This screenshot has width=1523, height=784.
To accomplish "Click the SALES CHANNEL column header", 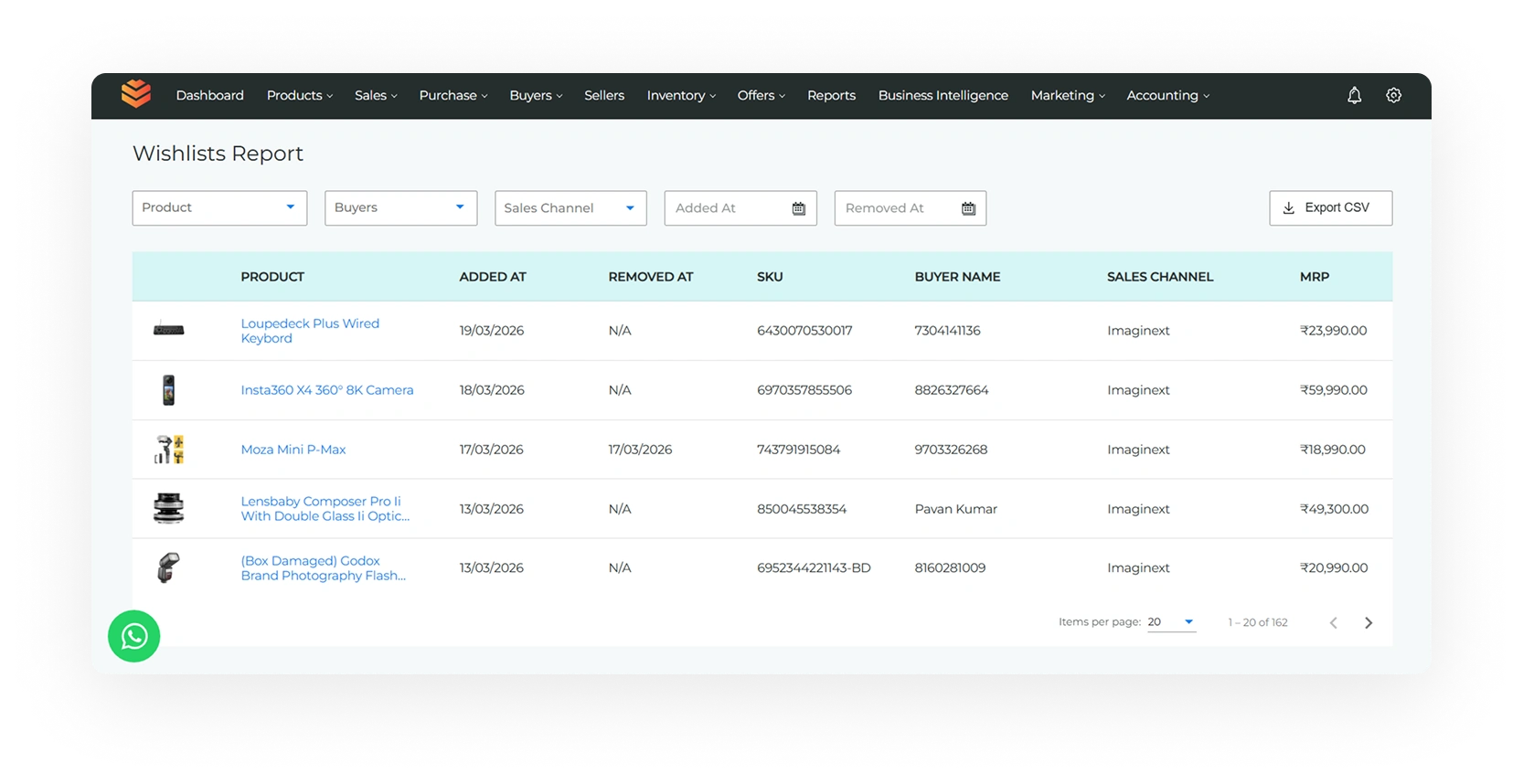I will point(1160,277).
